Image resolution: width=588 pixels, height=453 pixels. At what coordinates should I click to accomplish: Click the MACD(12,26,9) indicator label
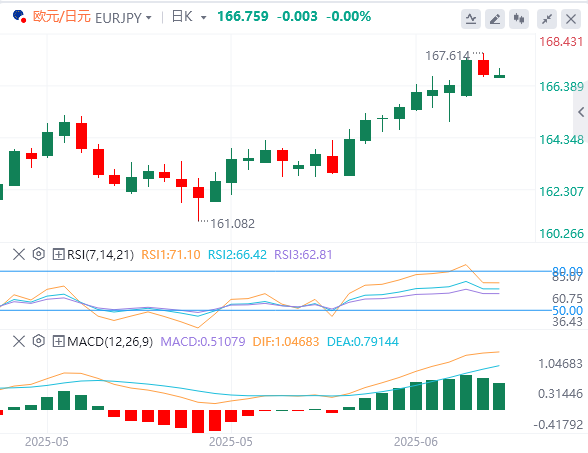(110, 342)
